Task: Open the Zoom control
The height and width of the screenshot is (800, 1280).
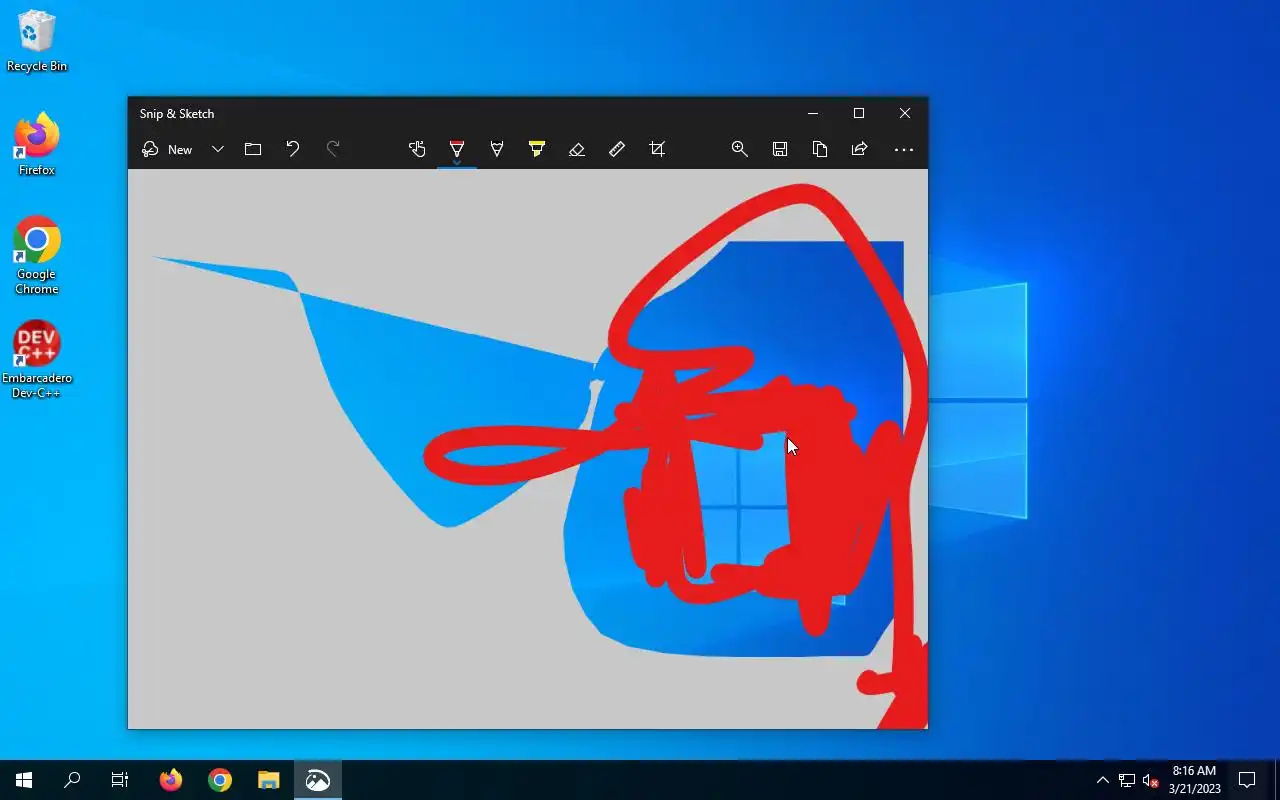Action: pos(740,149)
